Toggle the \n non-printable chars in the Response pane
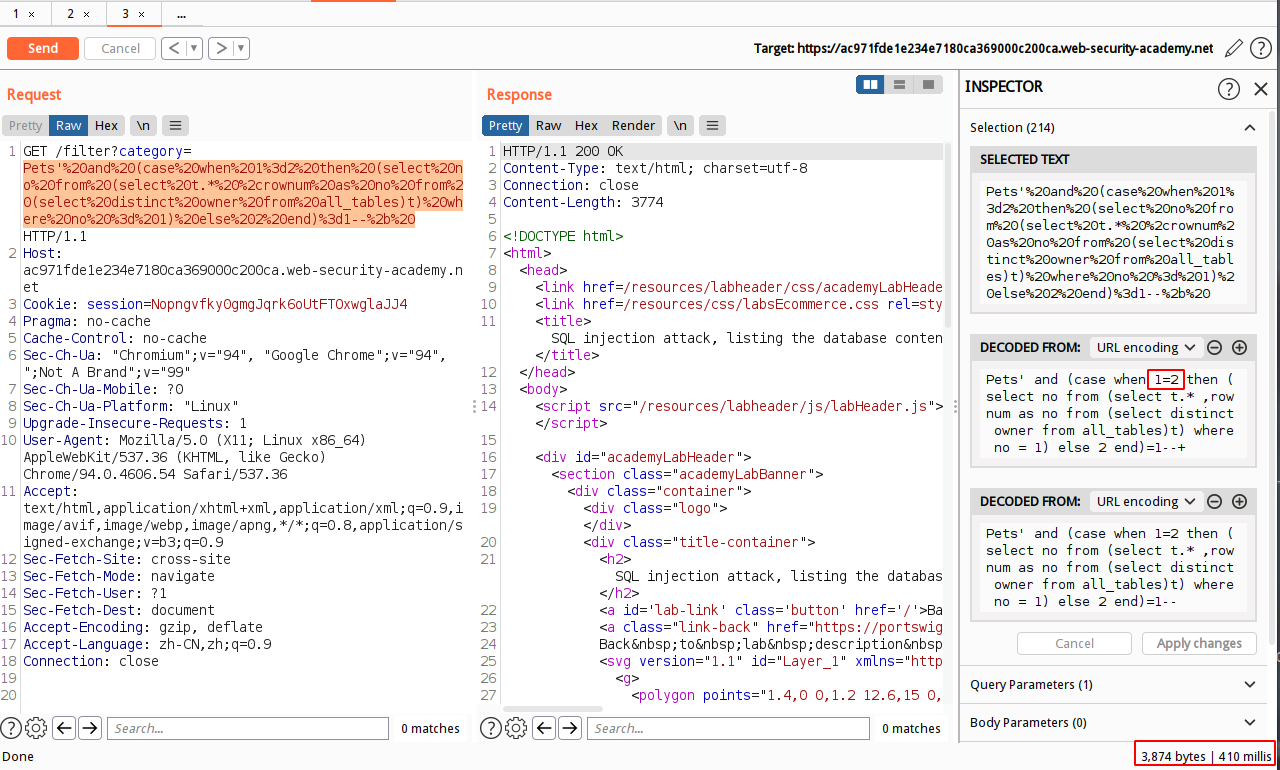Viewport: 1280px width, 770px height. click(680, 125)
